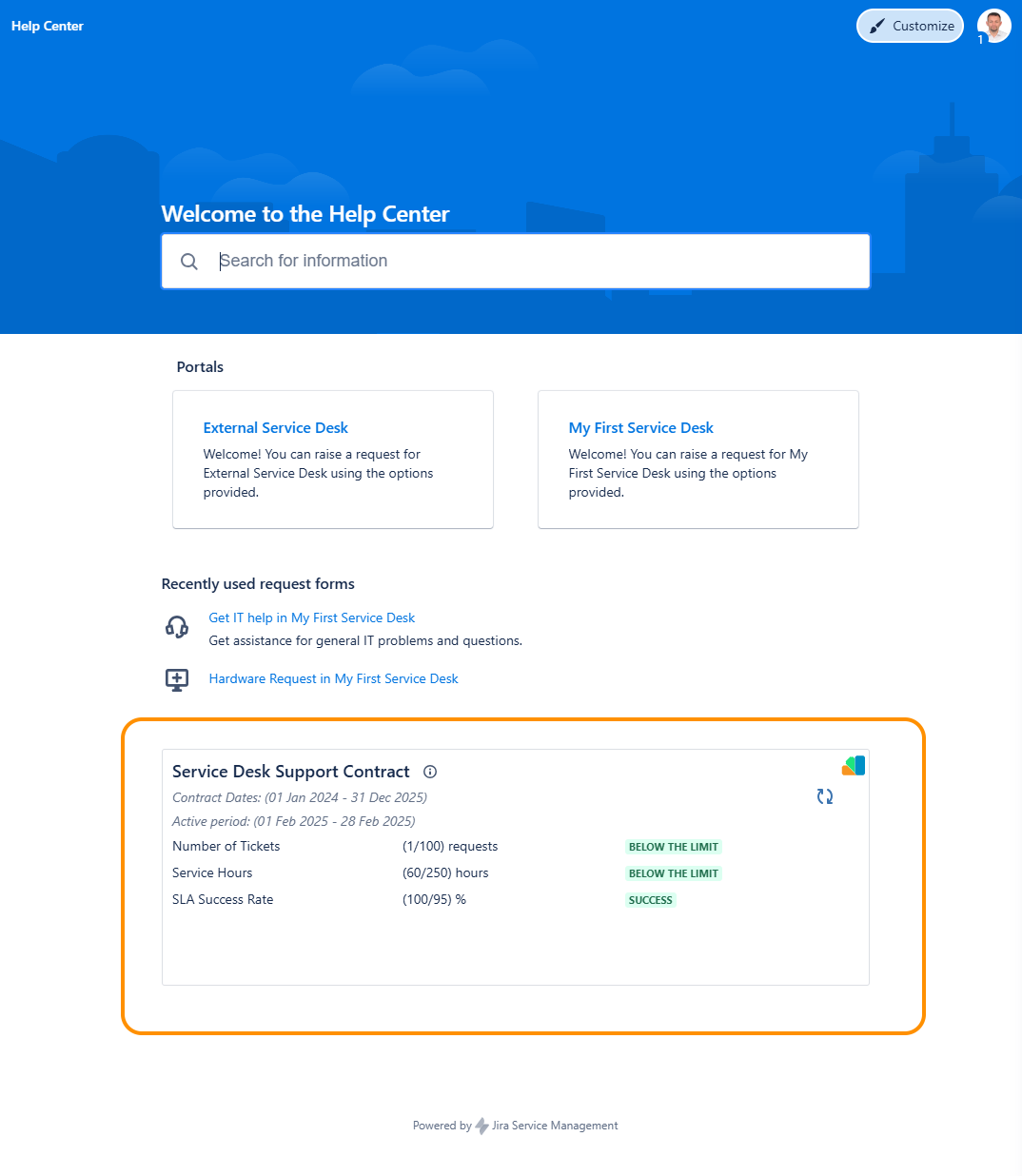Open the My First Service Desk portal
This screenshot has height=1176, width=1022.
pos(640,428)
